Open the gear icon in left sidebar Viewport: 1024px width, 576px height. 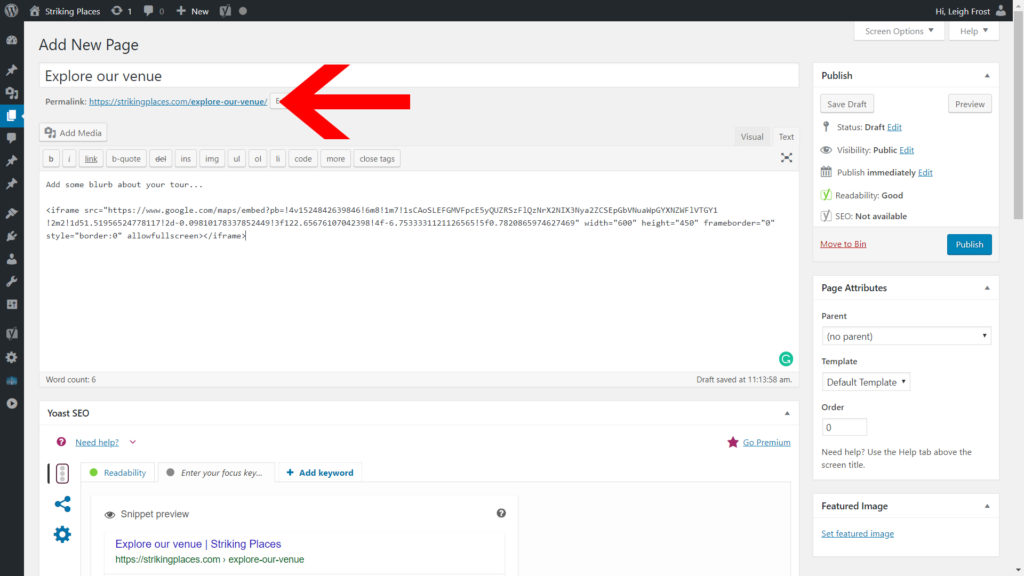point(12,357)
